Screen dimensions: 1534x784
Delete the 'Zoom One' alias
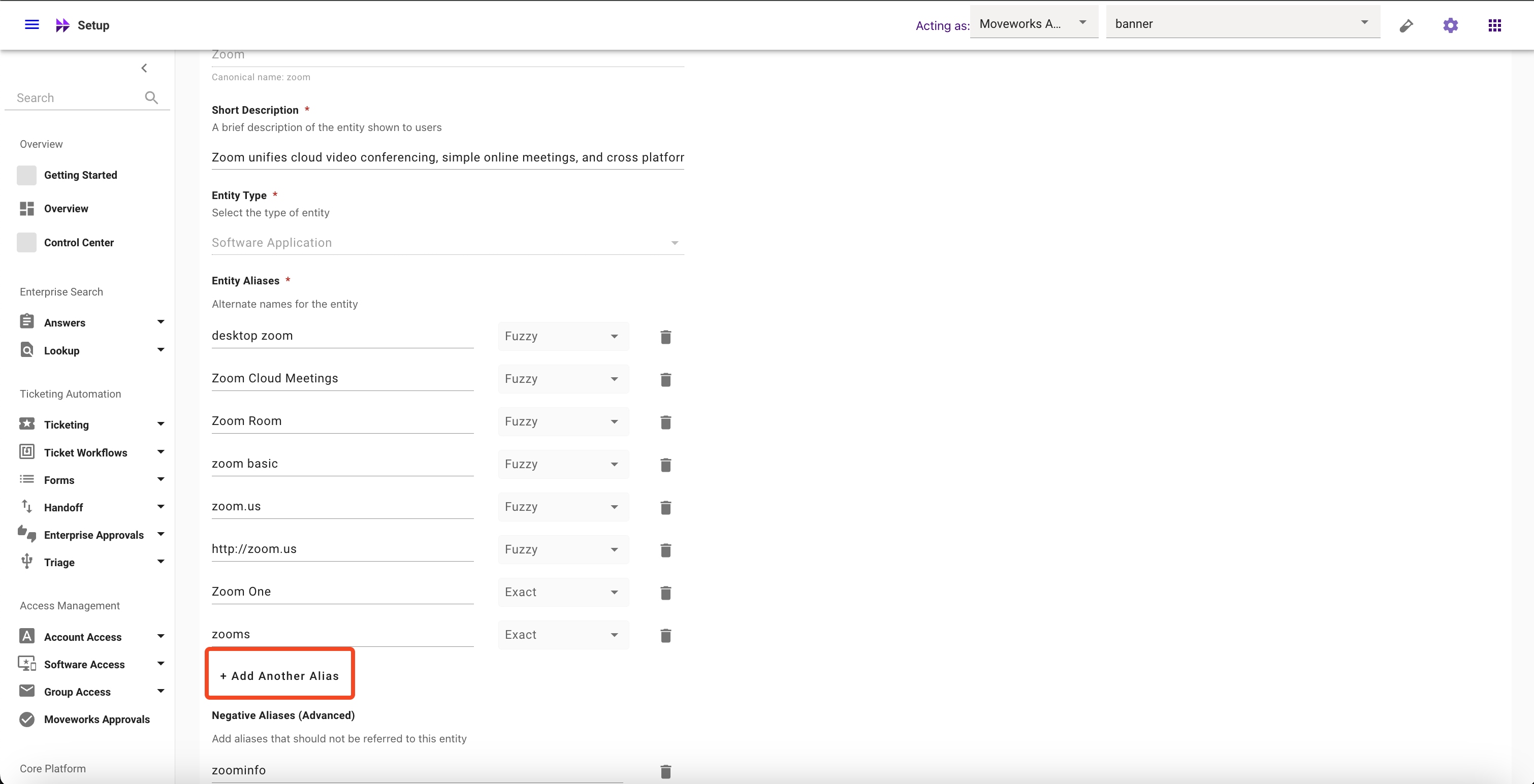pos(665,593)
